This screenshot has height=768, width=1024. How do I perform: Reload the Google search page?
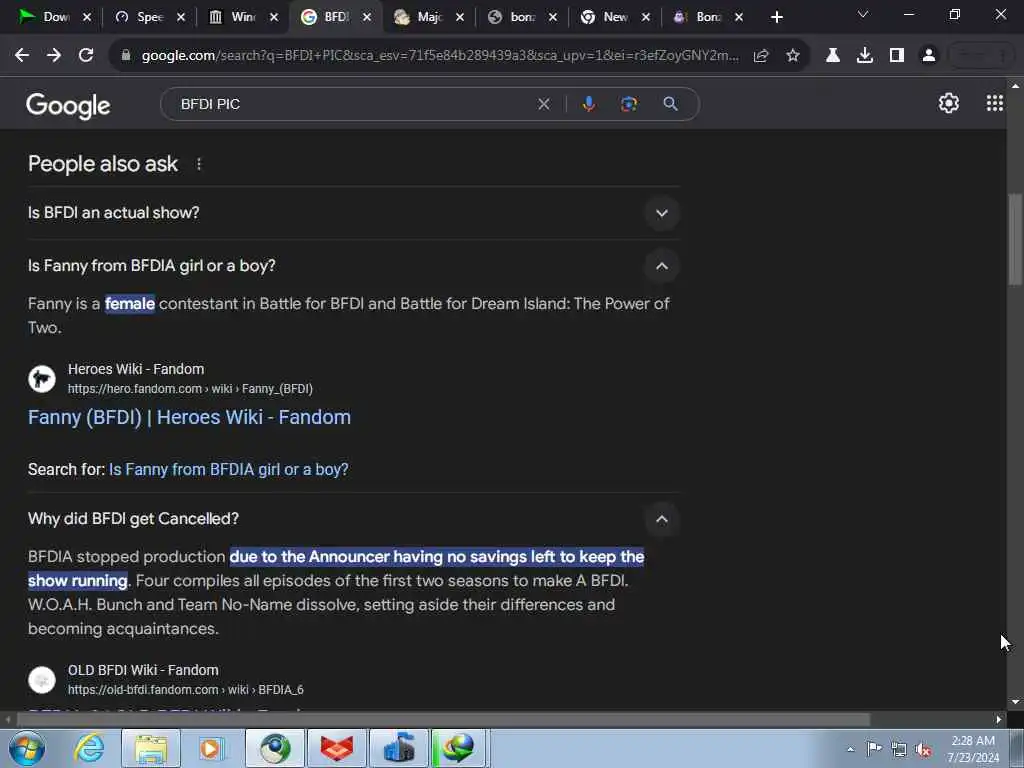tap(86, 56)
